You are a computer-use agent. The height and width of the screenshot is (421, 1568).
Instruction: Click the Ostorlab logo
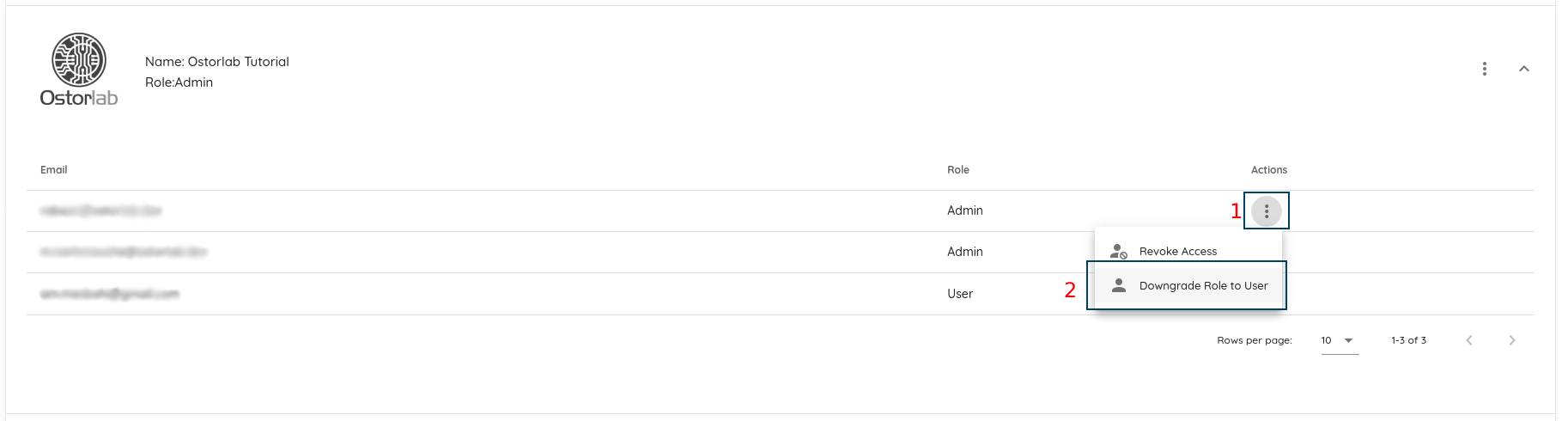pos(79,70)
